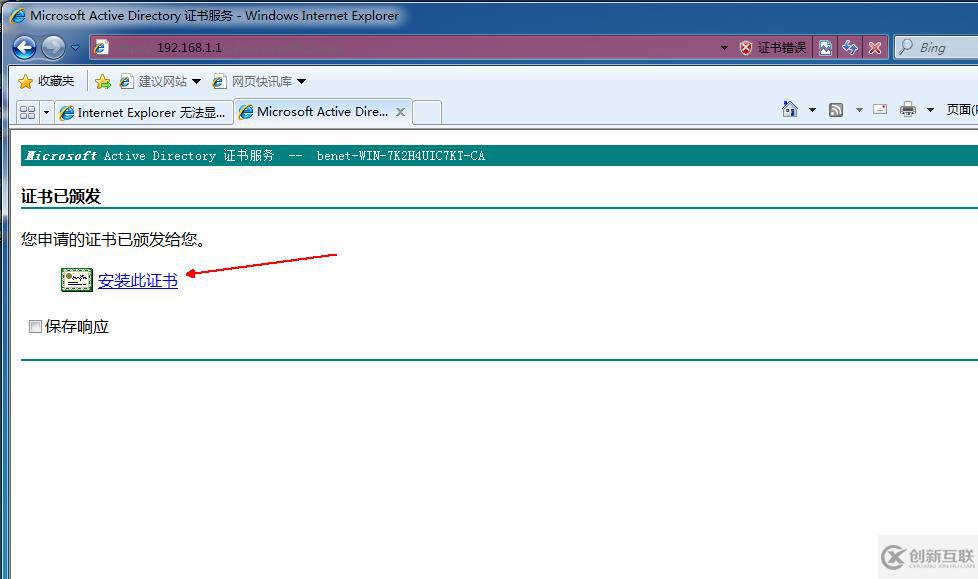Click add to favorites bar star icon
The image size is (978, 579).
(103, 81)
